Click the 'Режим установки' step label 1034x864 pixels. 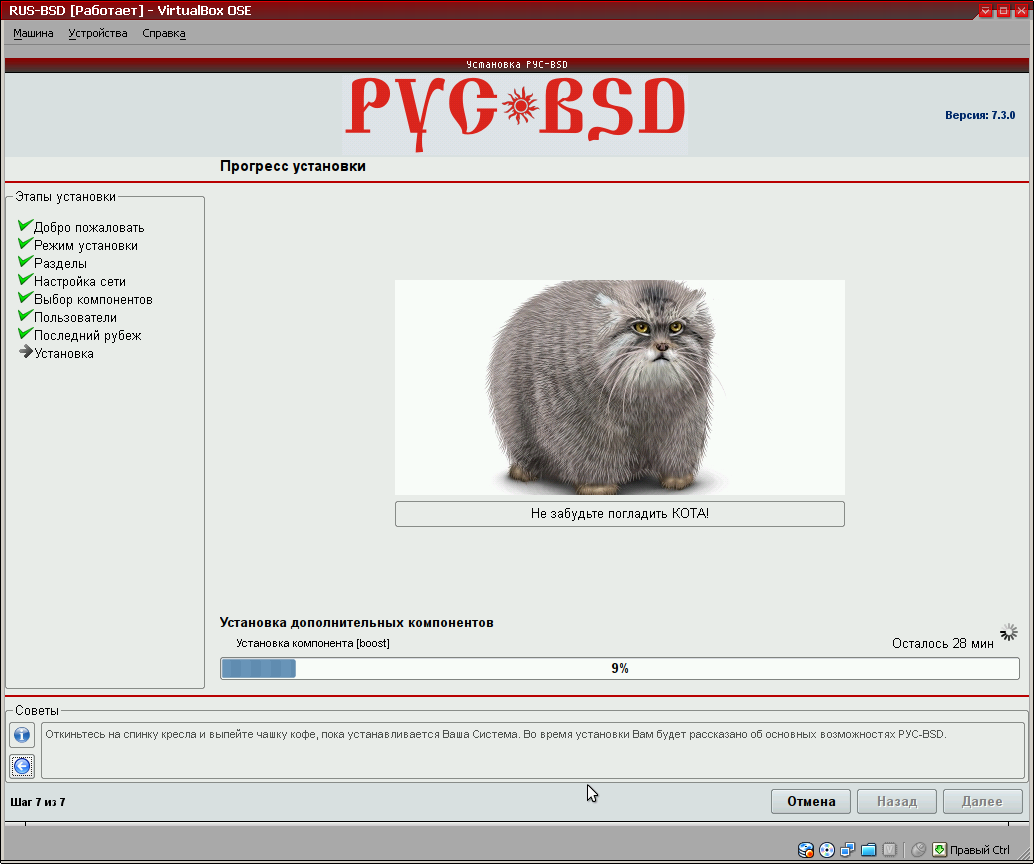[86, 245]
